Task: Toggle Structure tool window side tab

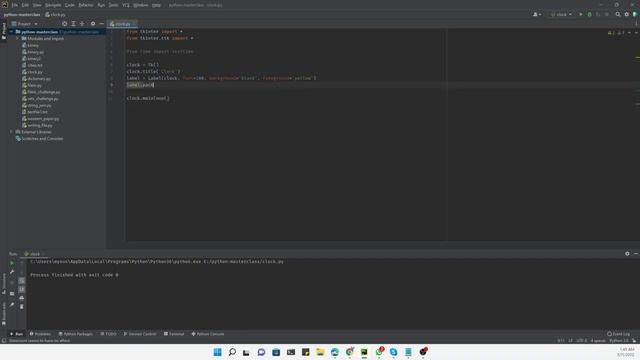Action: tap(4, 284)
